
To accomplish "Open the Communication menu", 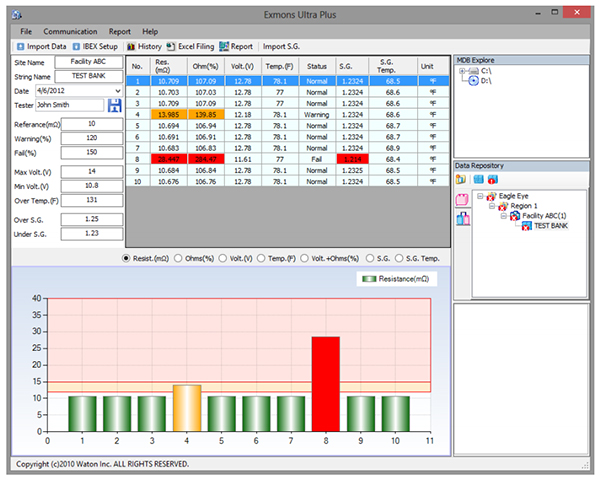I will point(70,32).
